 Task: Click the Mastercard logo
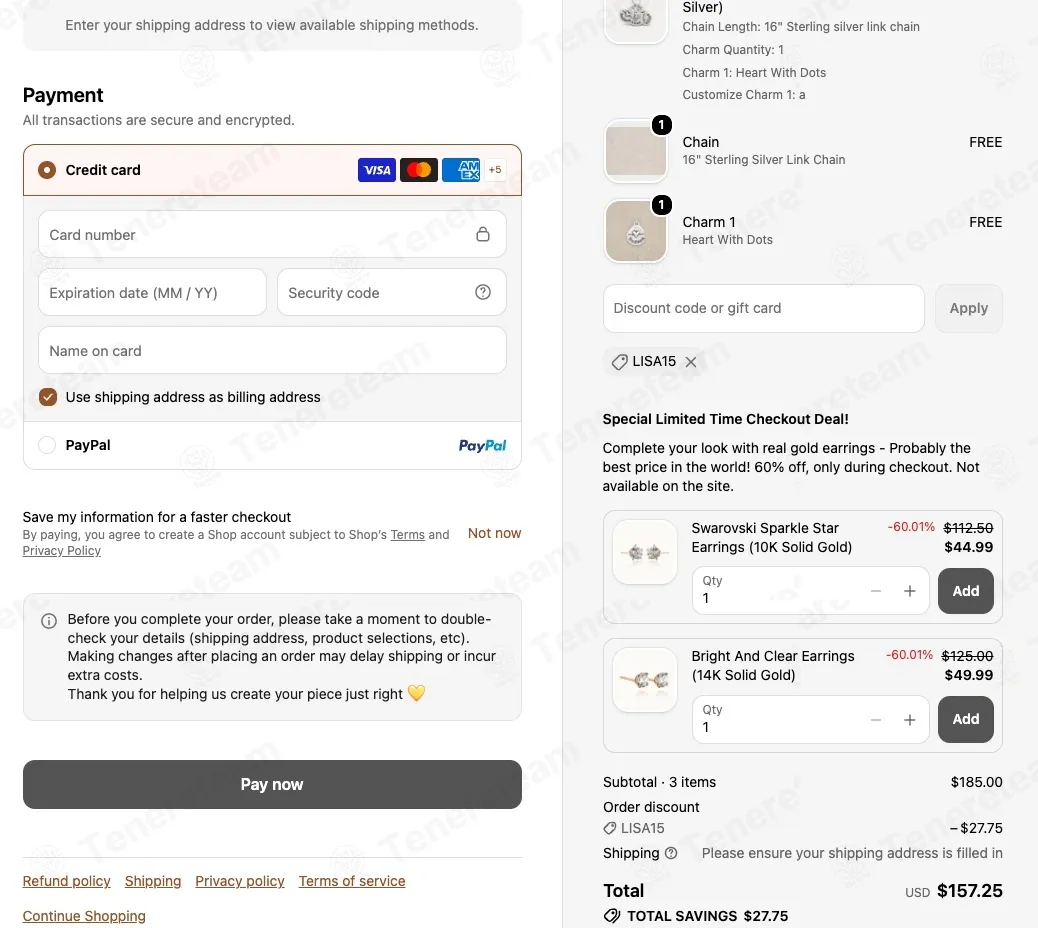click(418, 170)
